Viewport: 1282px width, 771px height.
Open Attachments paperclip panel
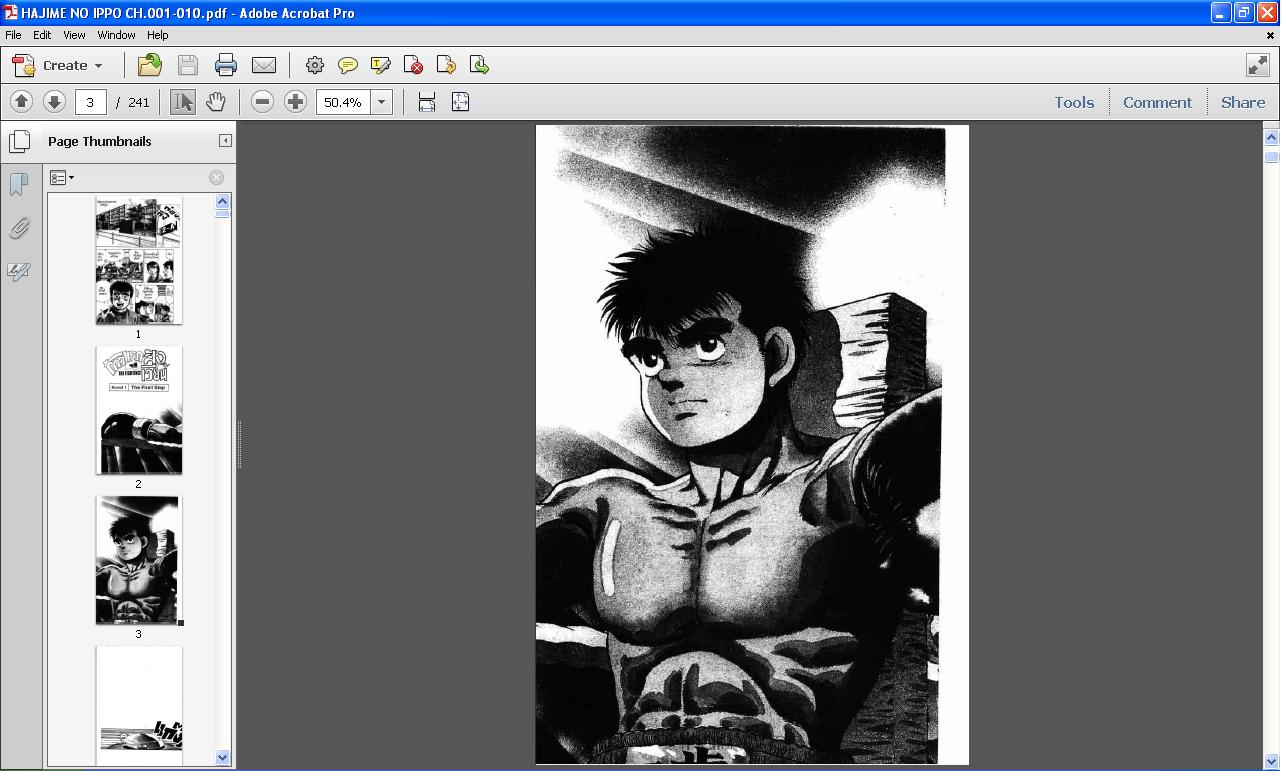[x=19, y=228]
